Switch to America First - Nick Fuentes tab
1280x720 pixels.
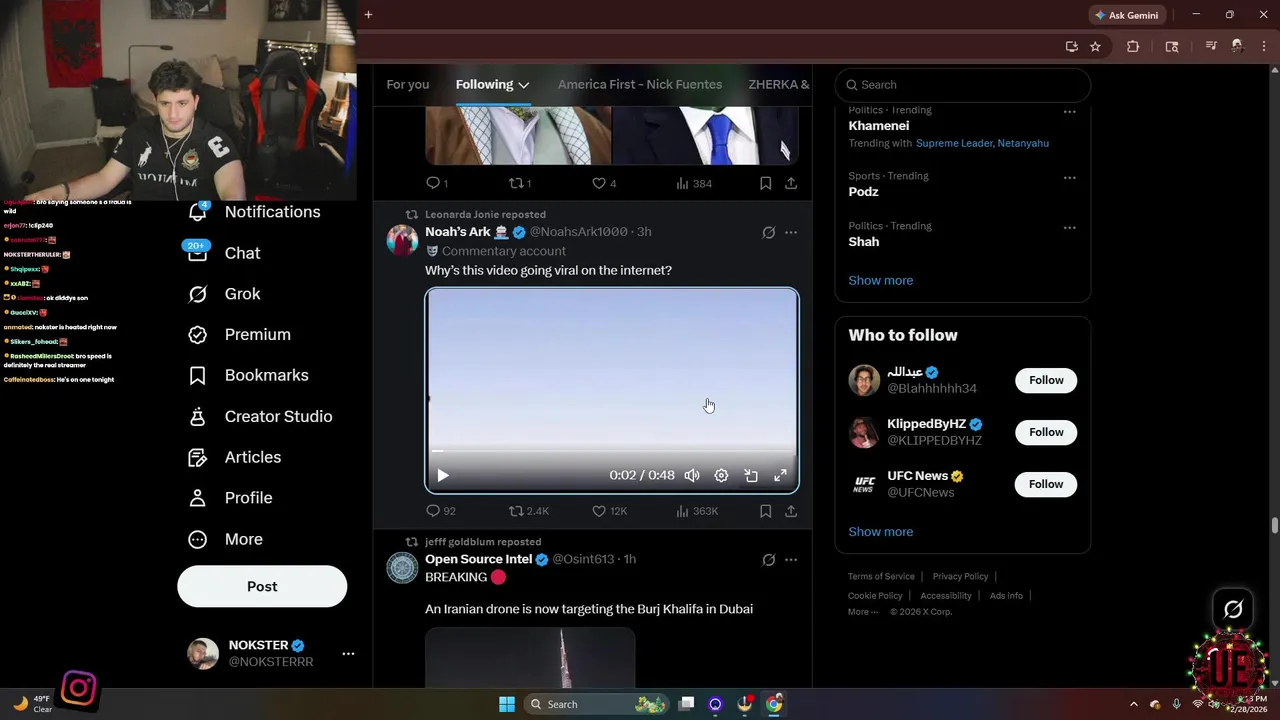click(x=640, y=84)
